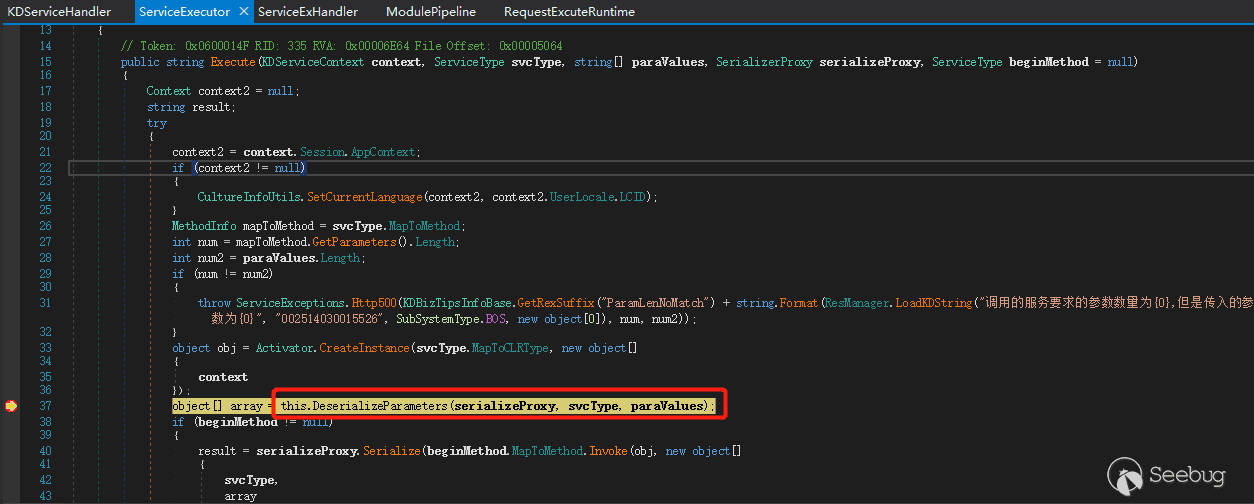Select the ServiceExecutor tab
Viewport: 1254px width, 504px height.
182,12
